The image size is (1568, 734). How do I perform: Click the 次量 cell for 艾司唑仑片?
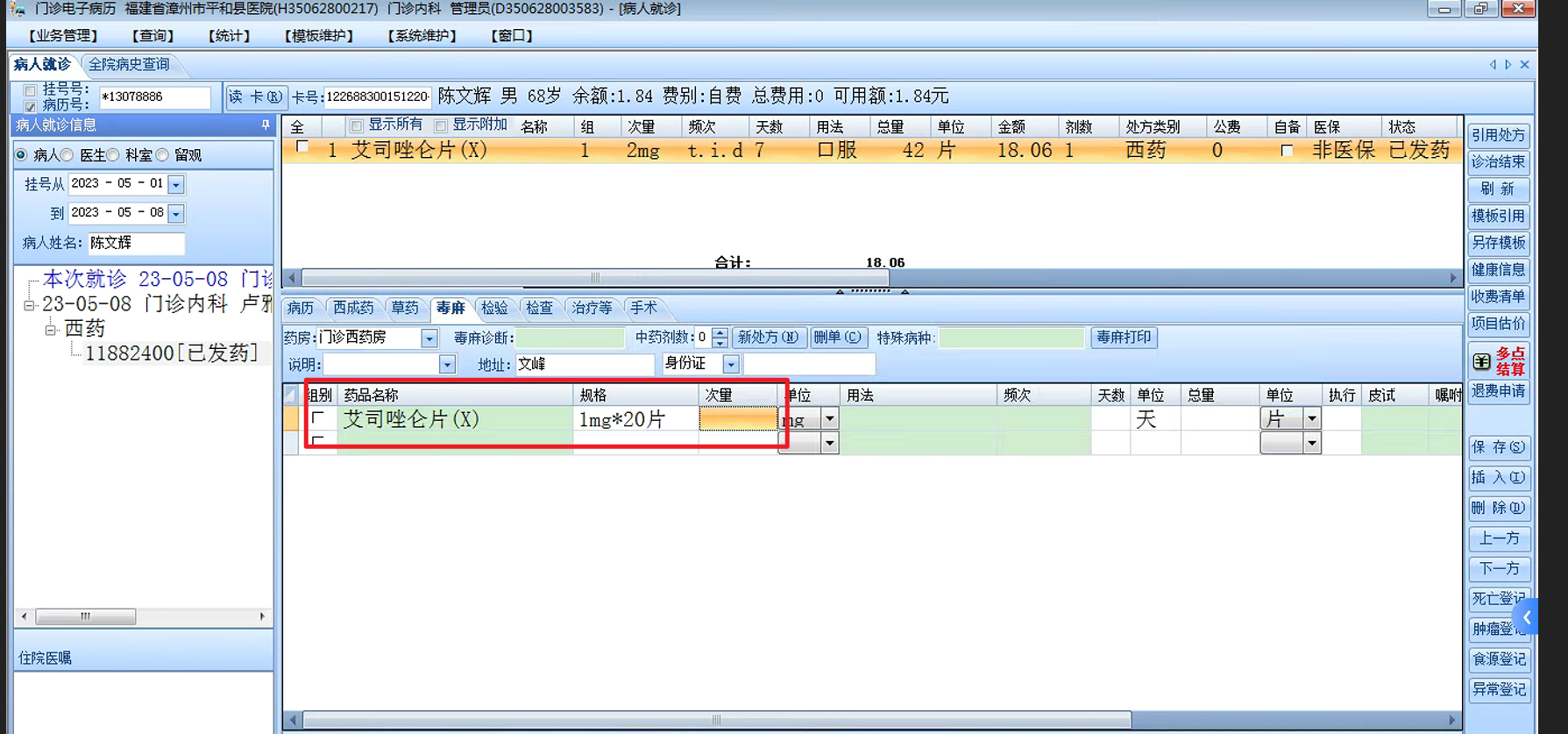tap(738, 419)
